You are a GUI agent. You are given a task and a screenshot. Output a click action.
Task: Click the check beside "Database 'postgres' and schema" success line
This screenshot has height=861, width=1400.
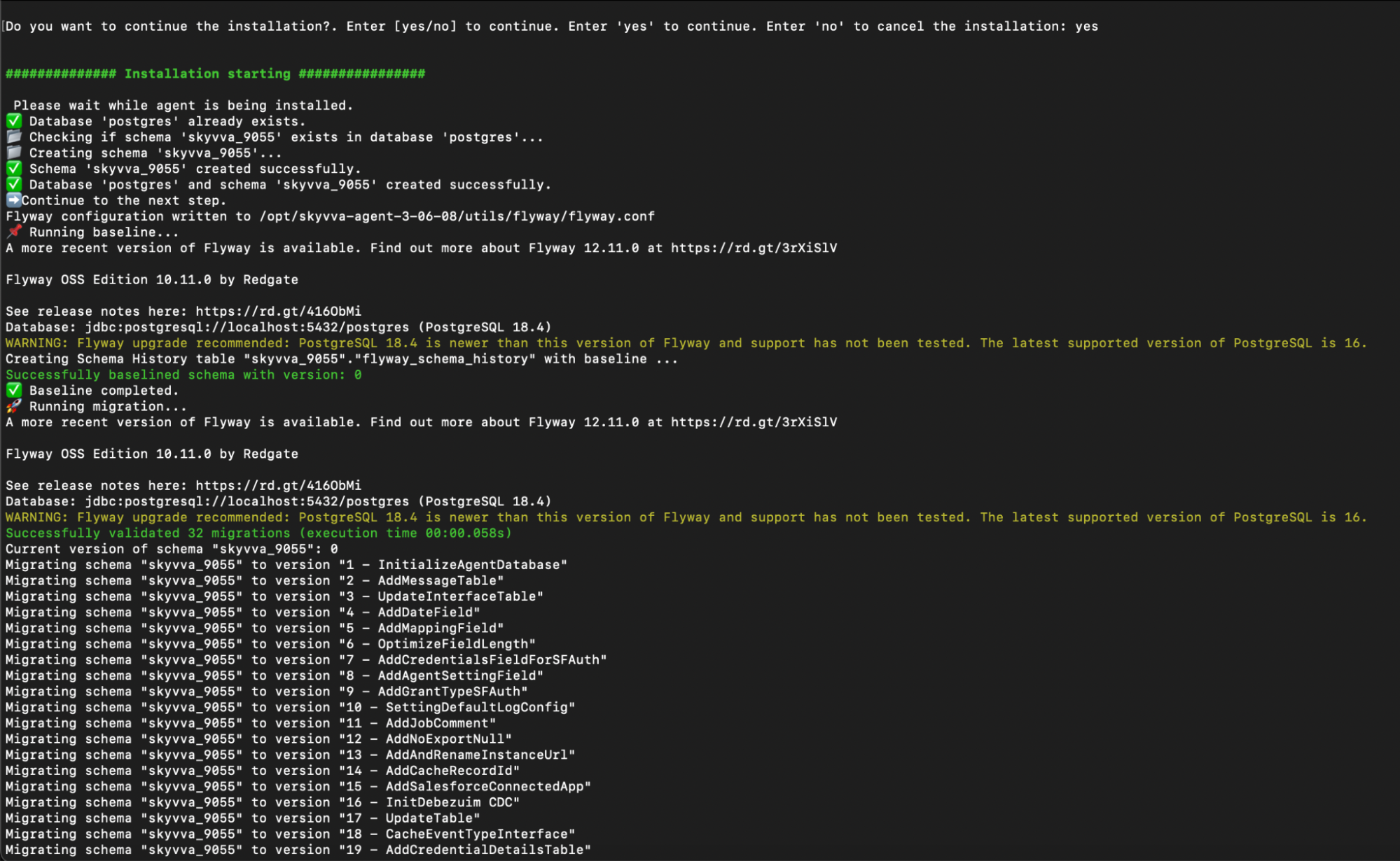14,185
